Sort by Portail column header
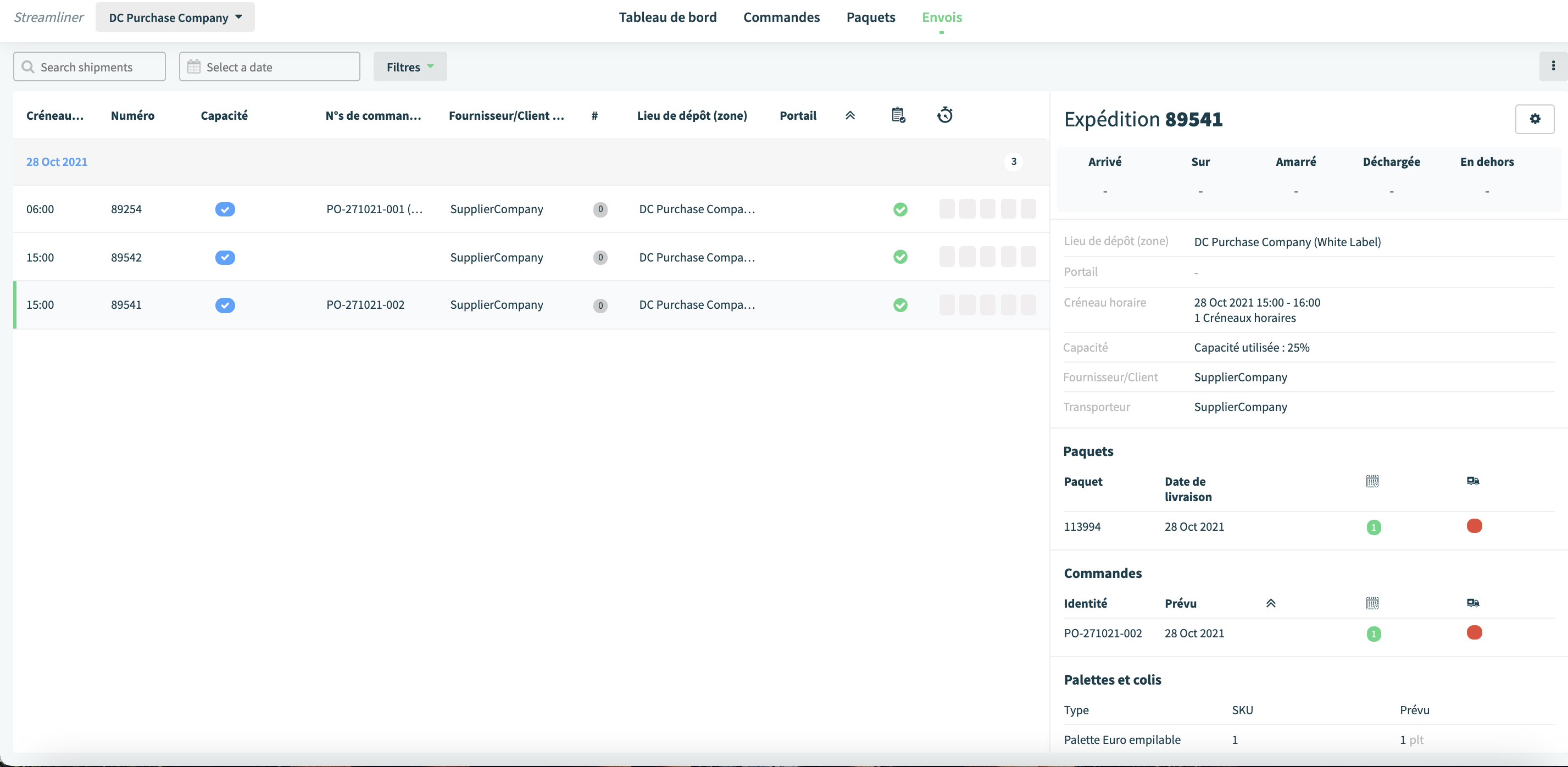The width and height of the screenshot is (1568, 767). (x=798, y=115)
